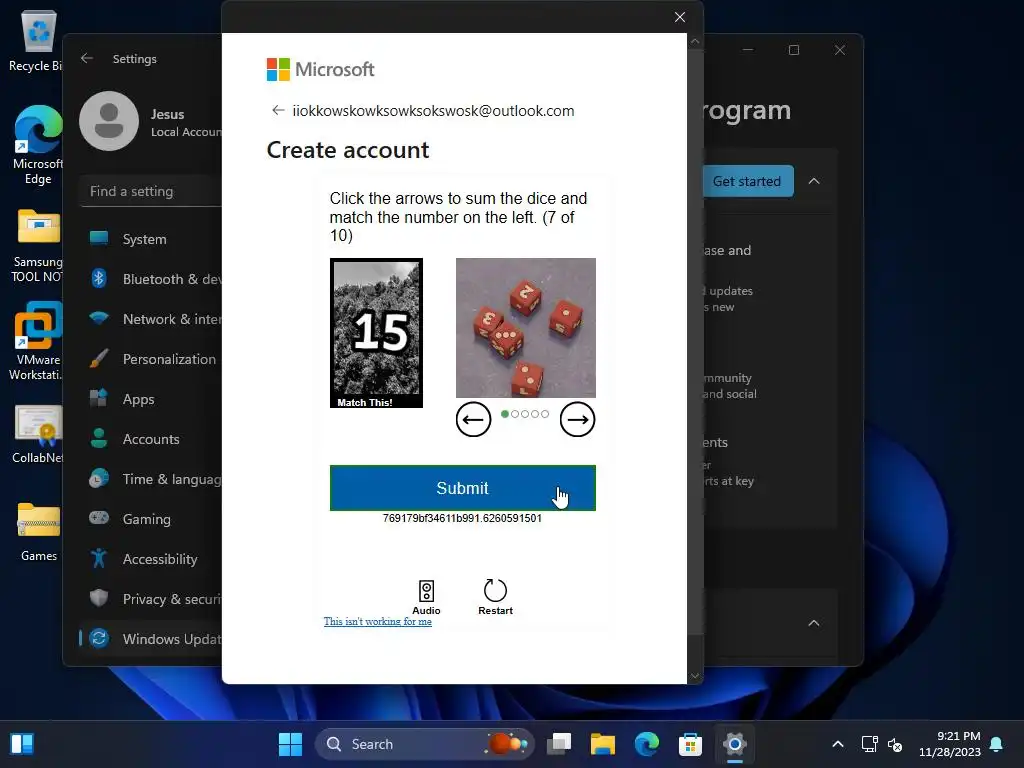The image size is (1024, 768).
Task: Minimize the Settings window
Action: tap(748, 50)
